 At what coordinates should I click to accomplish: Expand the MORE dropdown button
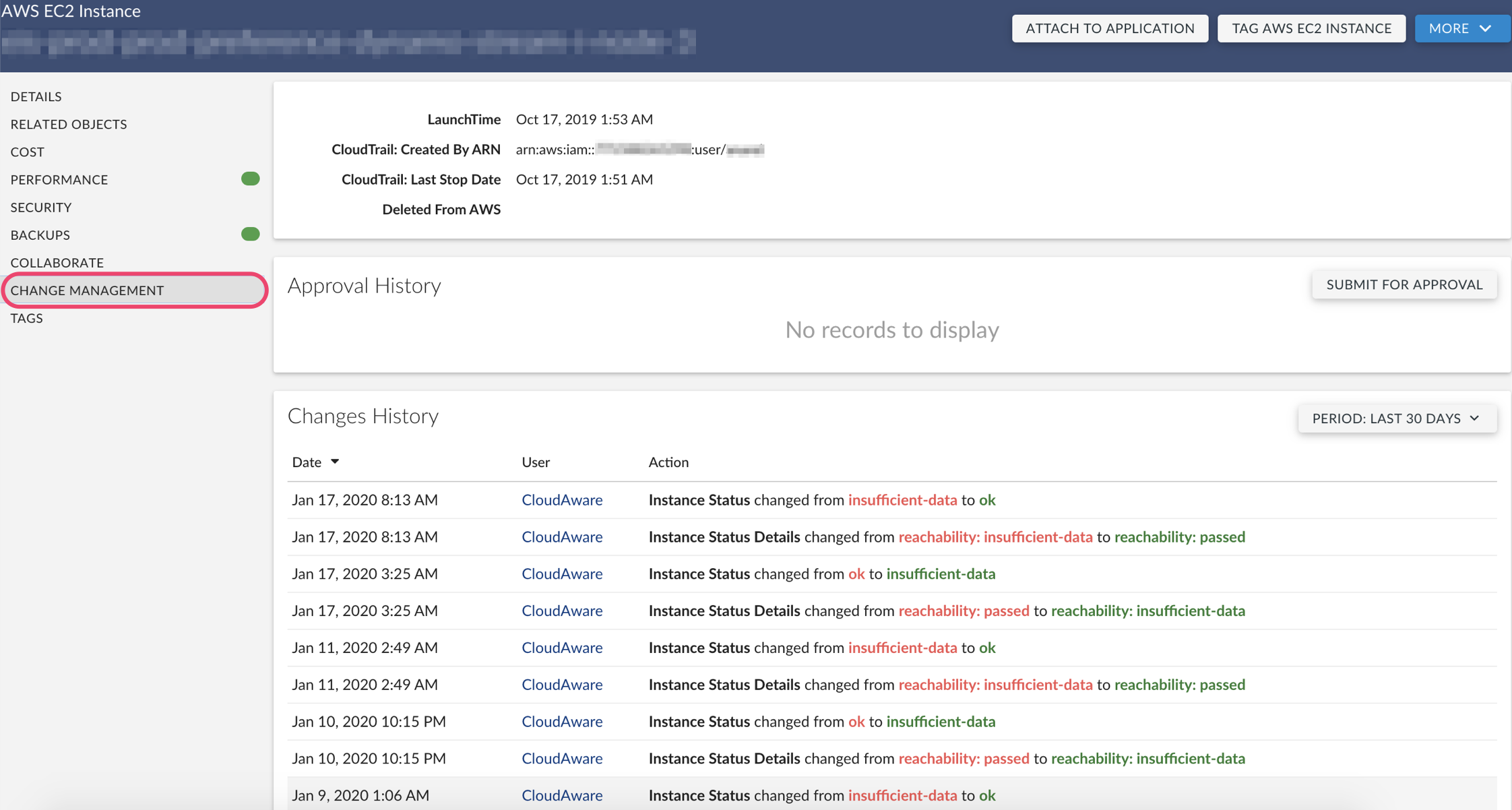pyautogui.click(x=1461, y=28)
